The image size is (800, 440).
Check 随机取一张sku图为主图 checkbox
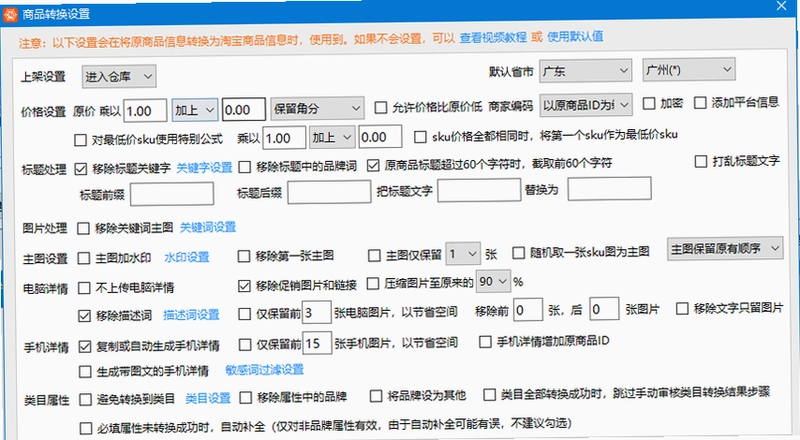pyautogui.click(x=518, y=253)
